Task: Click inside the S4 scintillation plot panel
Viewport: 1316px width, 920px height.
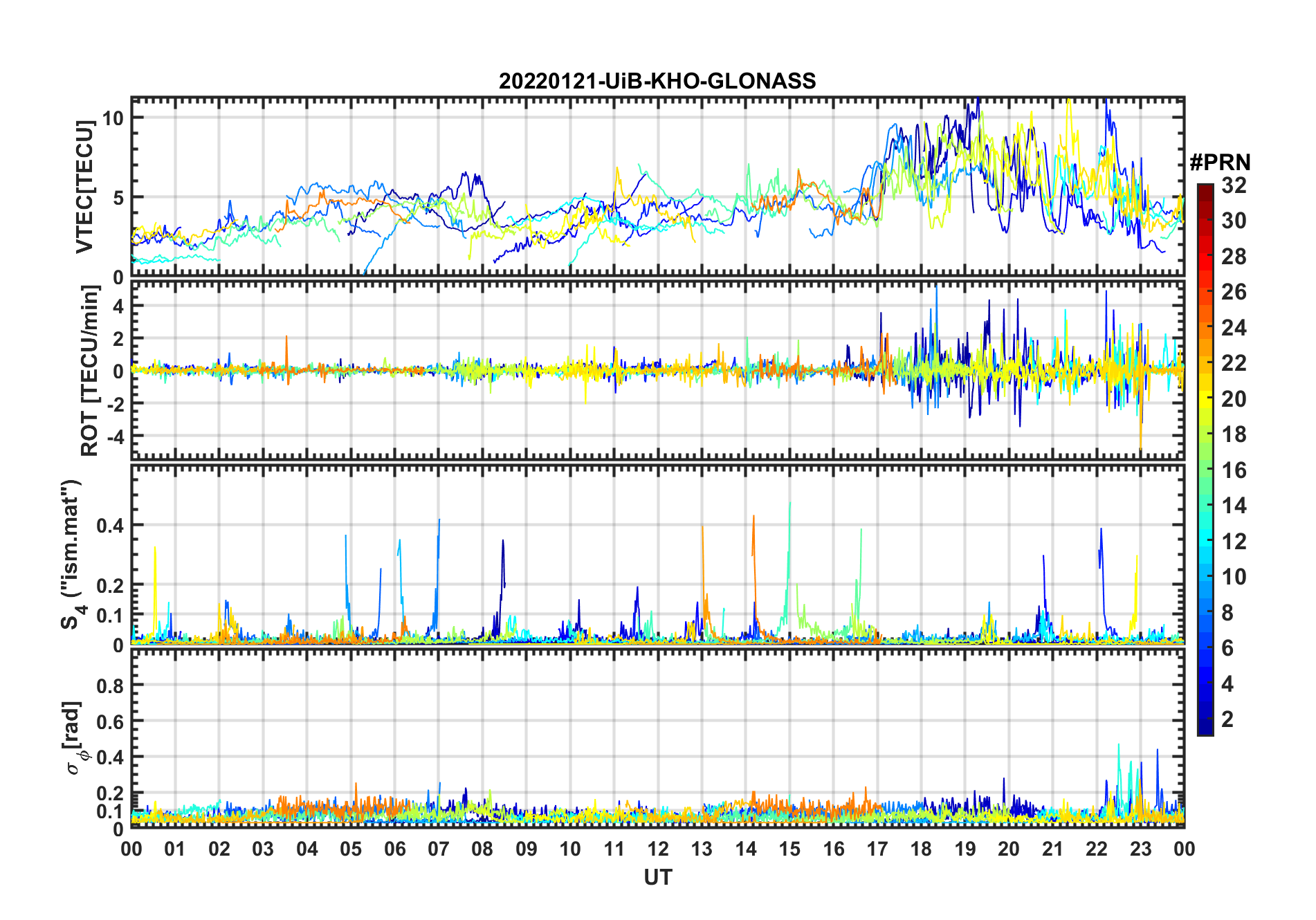Action: coord(657,554)
